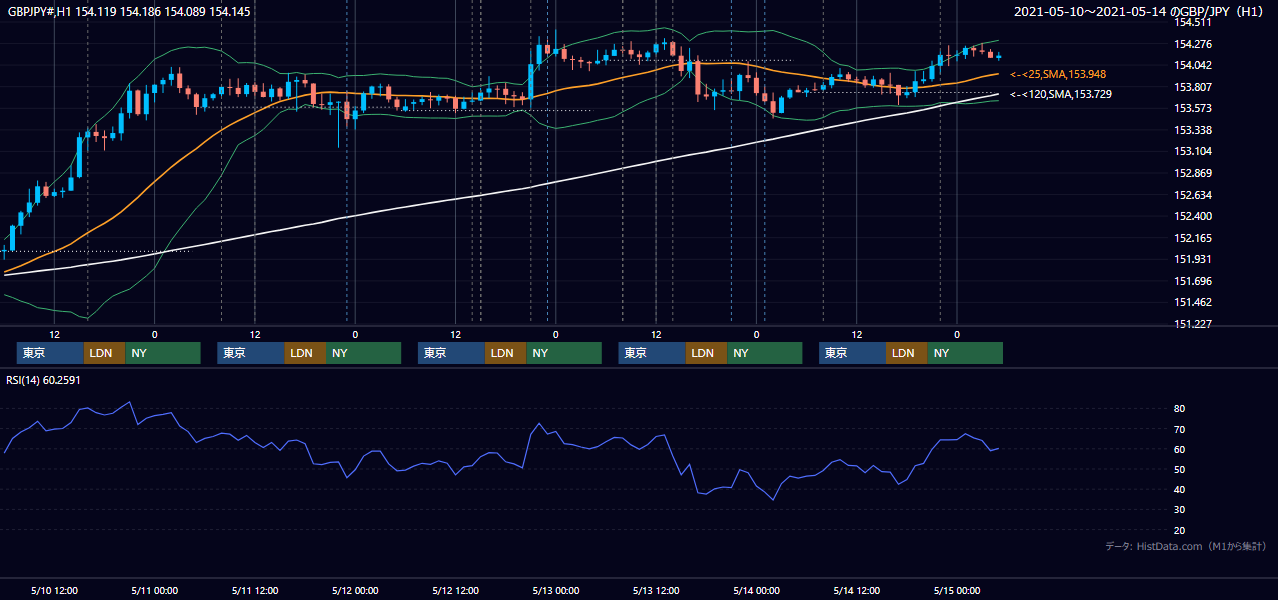The width and height of the screenshot is (1278, 600).
Task: Click the 5/14 12:00 time label
Action: coord(856,591)
